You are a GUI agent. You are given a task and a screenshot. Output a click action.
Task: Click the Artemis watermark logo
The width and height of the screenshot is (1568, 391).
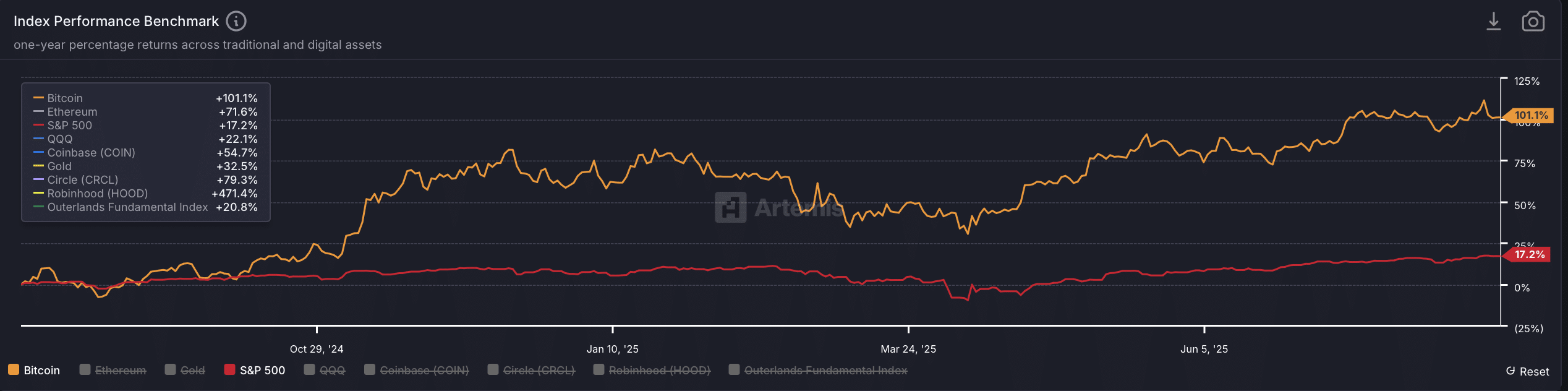730,207
